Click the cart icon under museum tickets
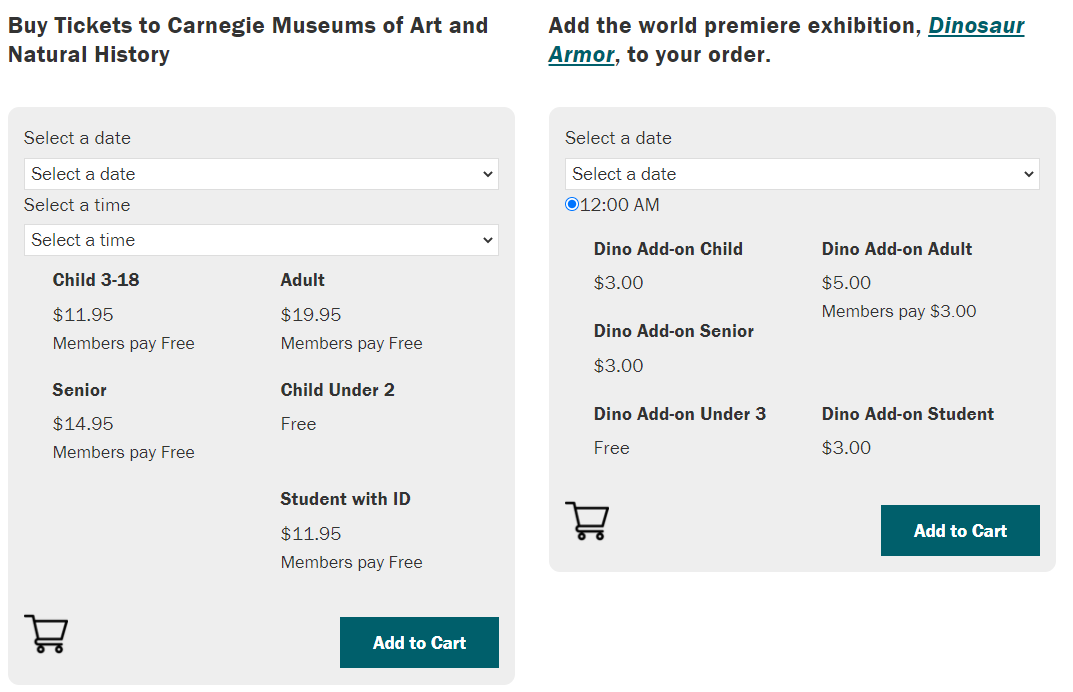 tap(46, 633)
